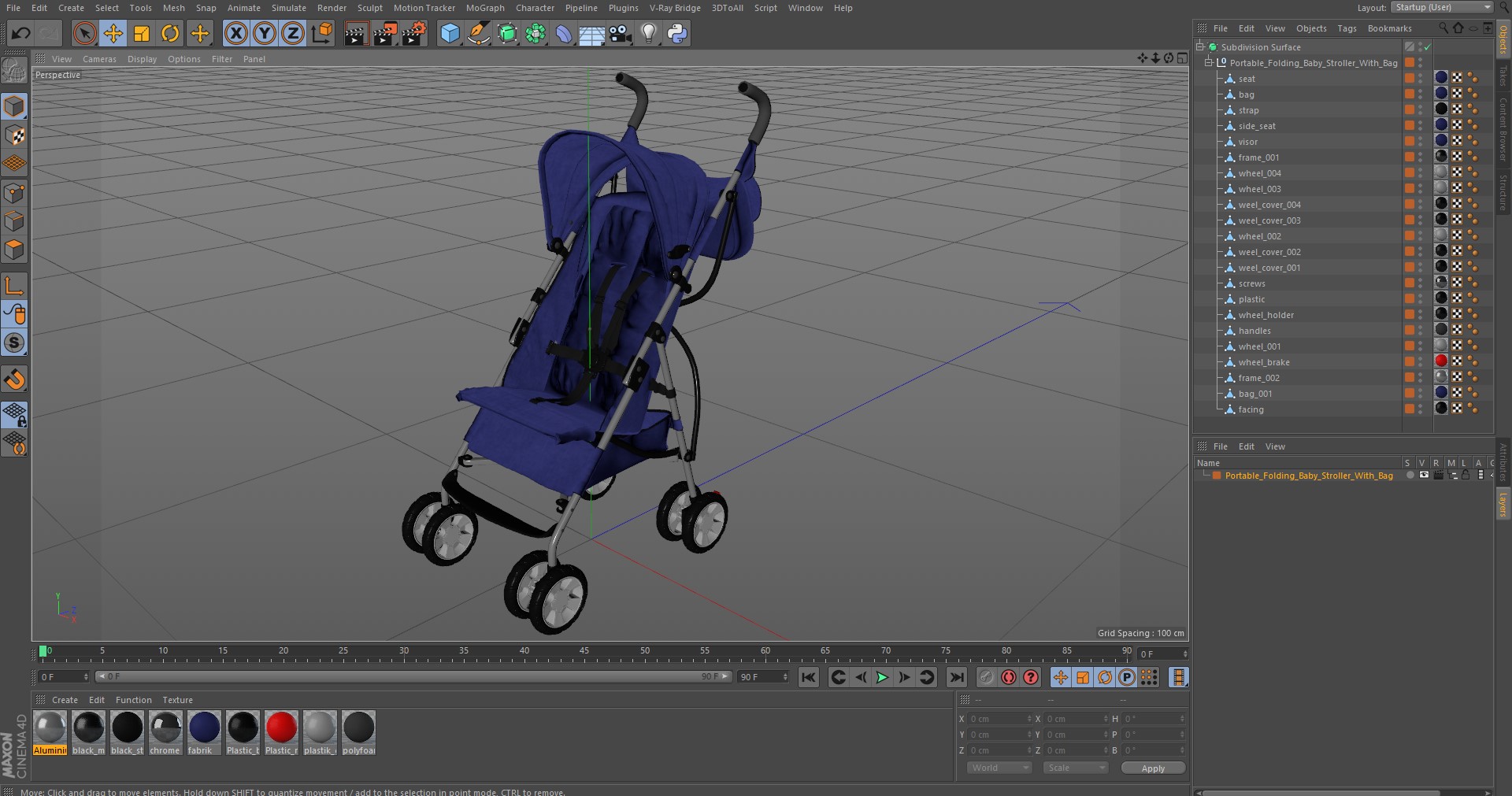The image size is (1512, 796).
Task: Switch to Edges mode
Action: [x=14, y=221]
